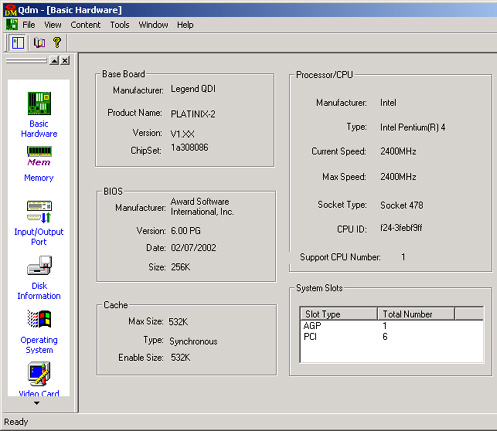This screenshot has height=431, width=497.
Task: Click the Total Number column header
Action: click(416, 314)
